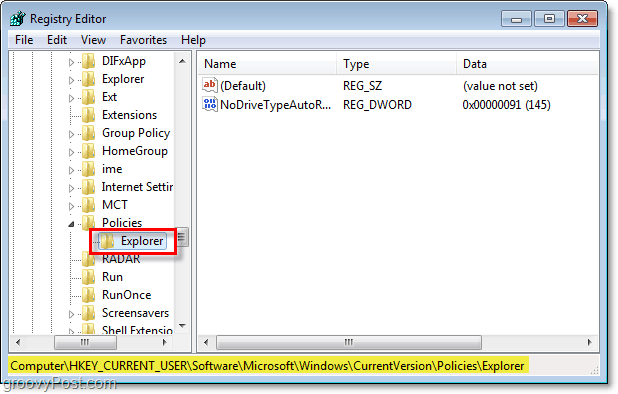Open the File menu
618x394 pixels.
(x=24, y=40)
